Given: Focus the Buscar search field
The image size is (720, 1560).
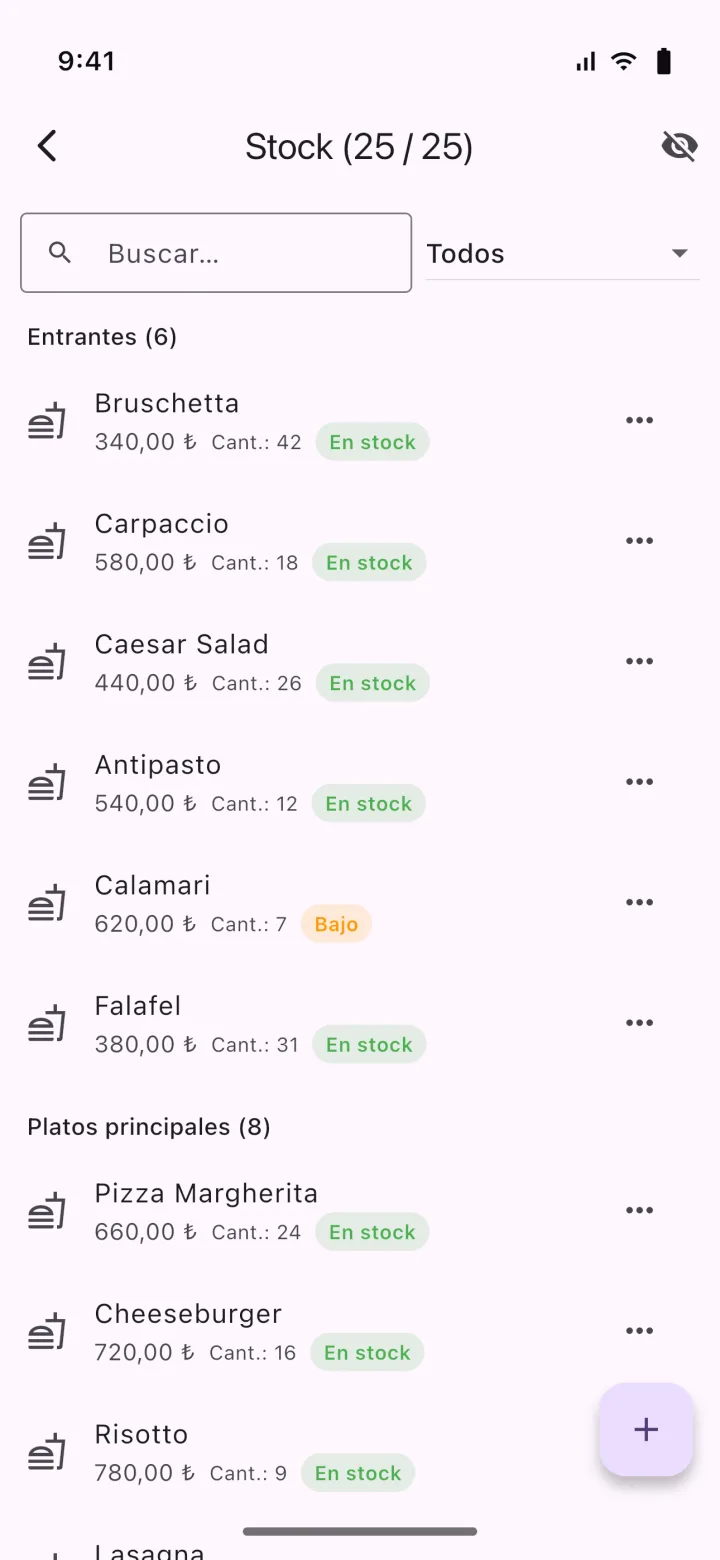Looking at the screenshot, I should point(216,253).
